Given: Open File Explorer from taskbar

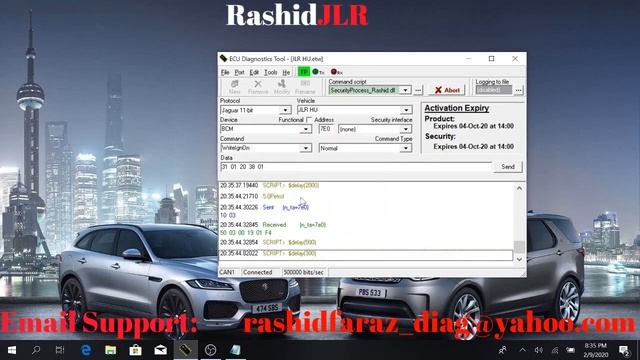Looking at the screenshot, I should 111,350.
